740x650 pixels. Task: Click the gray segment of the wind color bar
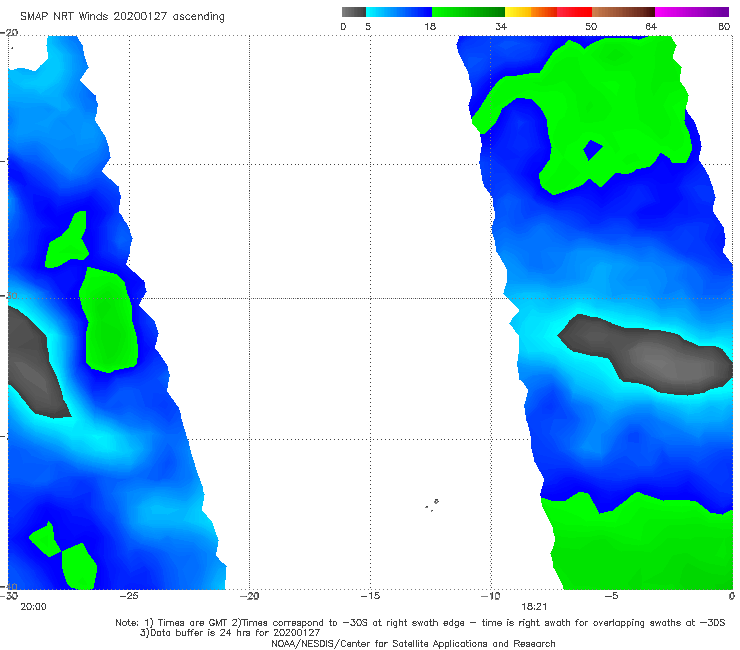(354, 12)
